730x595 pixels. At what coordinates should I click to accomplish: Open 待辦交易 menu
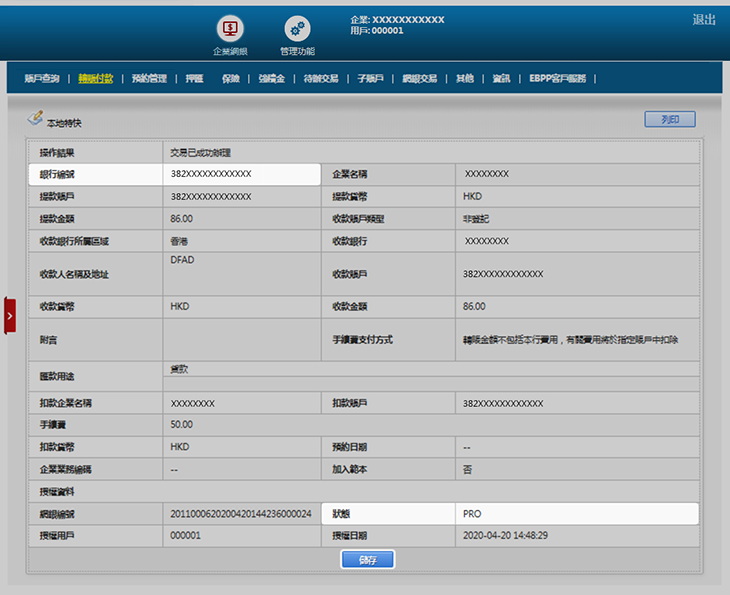pos(321,78)
